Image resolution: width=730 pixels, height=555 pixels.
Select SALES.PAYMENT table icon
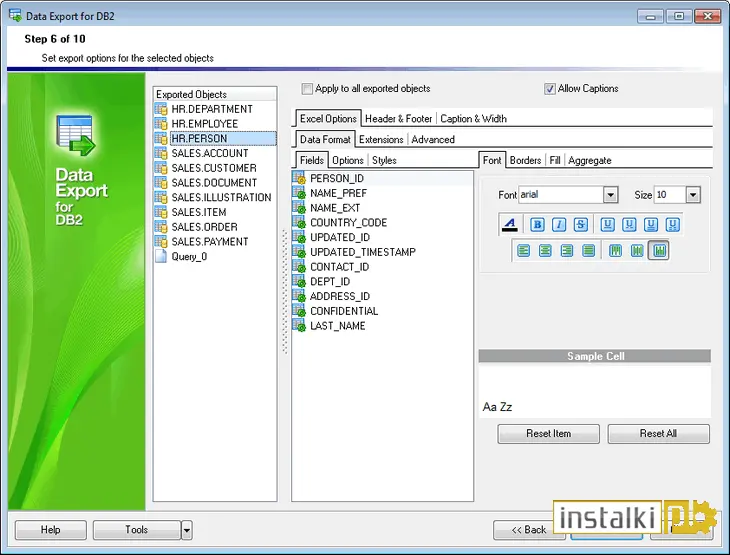click(161, 242)
